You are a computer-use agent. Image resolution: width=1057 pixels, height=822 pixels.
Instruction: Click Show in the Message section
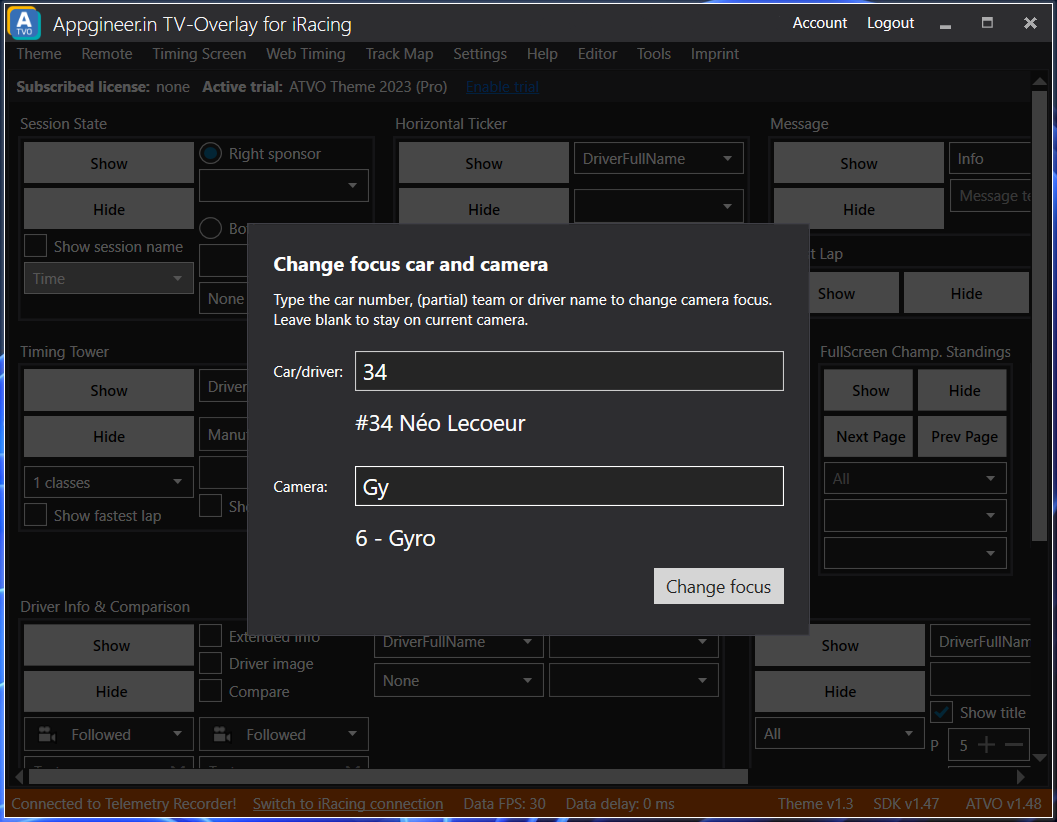point(858,163)
